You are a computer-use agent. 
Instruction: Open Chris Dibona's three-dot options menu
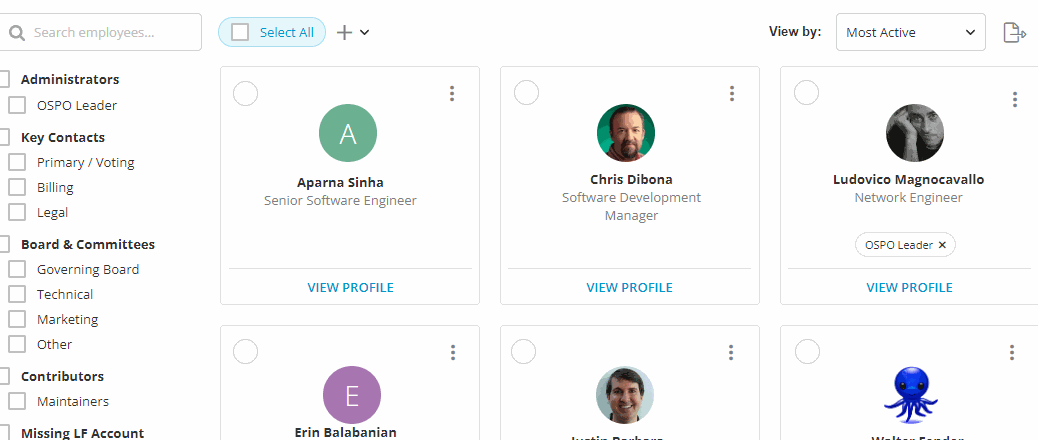click(732, 94)
